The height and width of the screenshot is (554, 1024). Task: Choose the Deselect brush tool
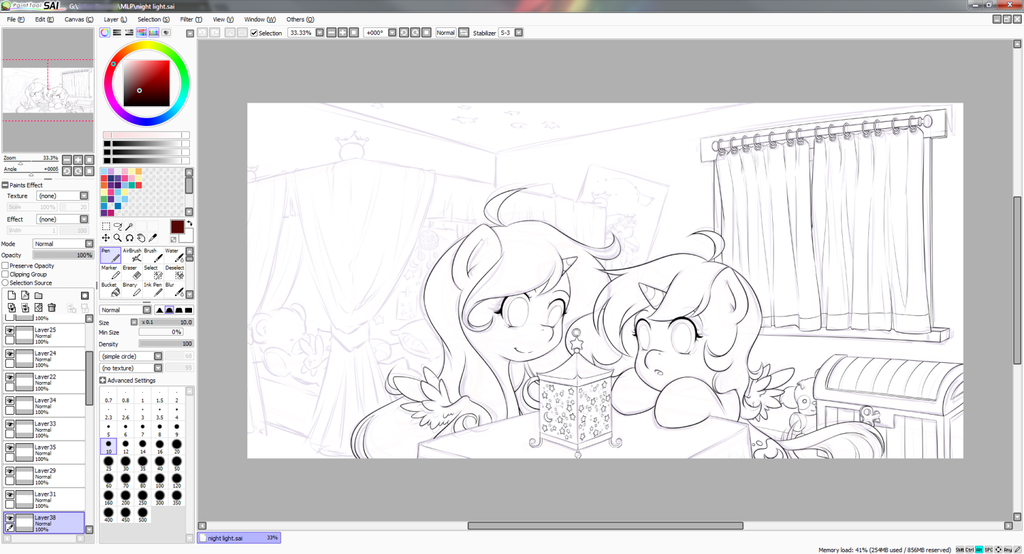(173, 272)
